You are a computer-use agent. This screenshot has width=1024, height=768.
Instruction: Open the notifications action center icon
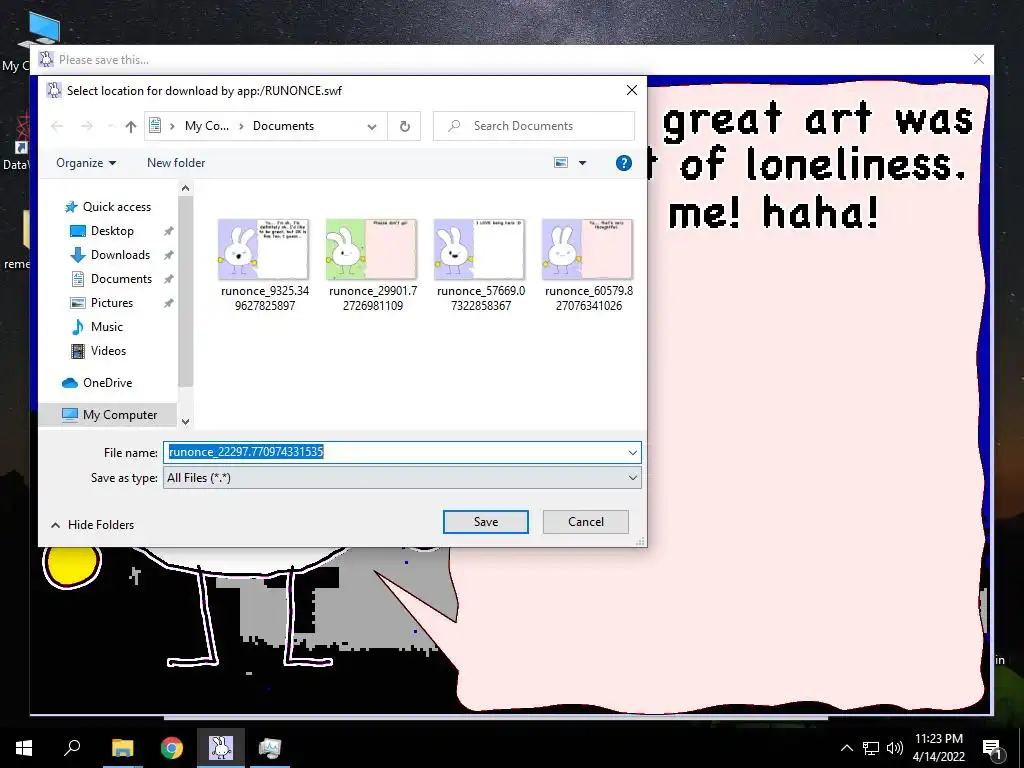(x=993, y=748)
